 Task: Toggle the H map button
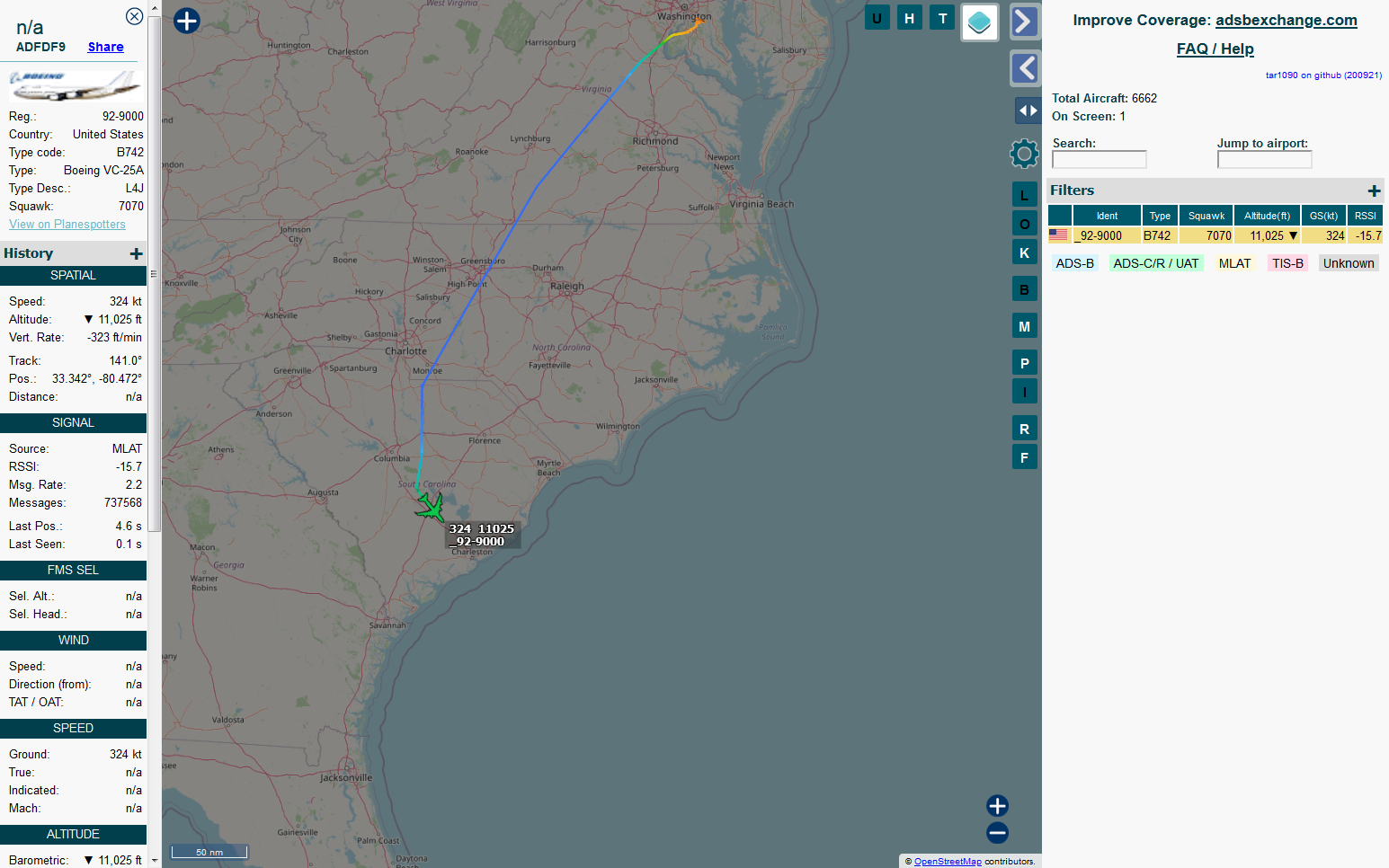coord(910,18)
